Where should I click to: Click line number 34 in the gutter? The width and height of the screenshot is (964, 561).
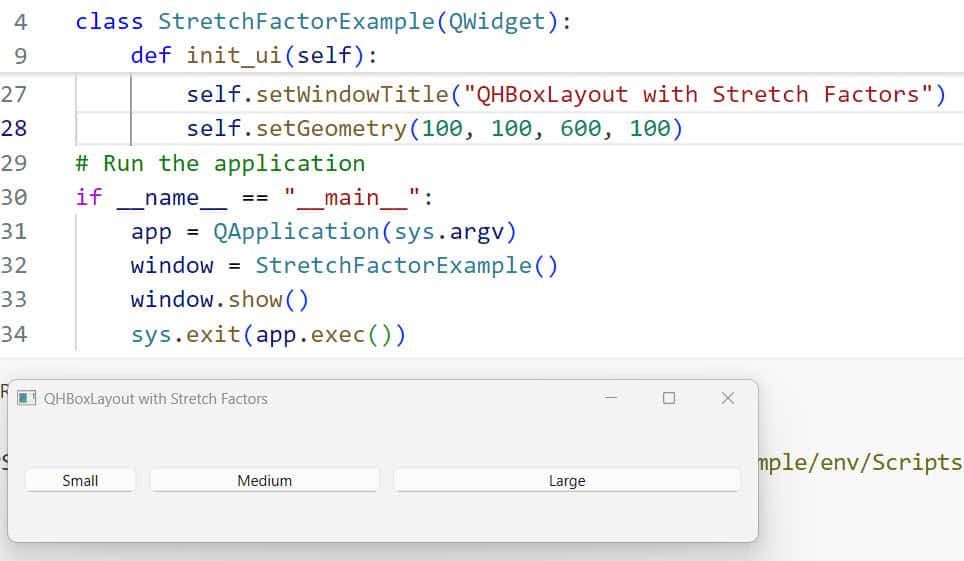coord(14,335)
